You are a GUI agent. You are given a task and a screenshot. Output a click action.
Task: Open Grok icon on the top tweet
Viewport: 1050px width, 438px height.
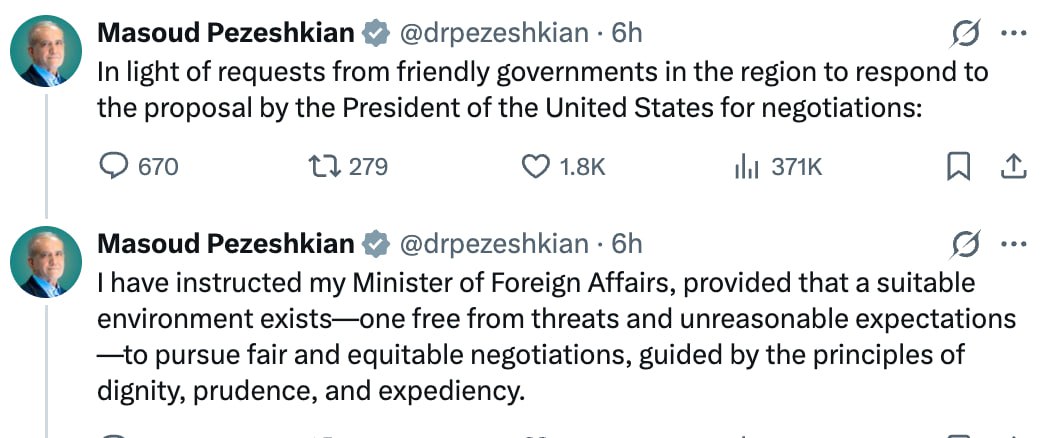(x=966, y=35)
